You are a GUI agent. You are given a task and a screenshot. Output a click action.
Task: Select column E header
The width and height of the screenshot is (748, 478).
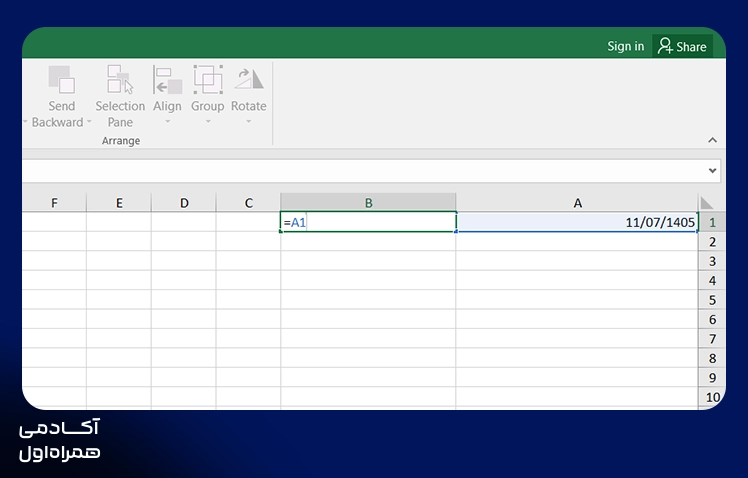point(119,203)
